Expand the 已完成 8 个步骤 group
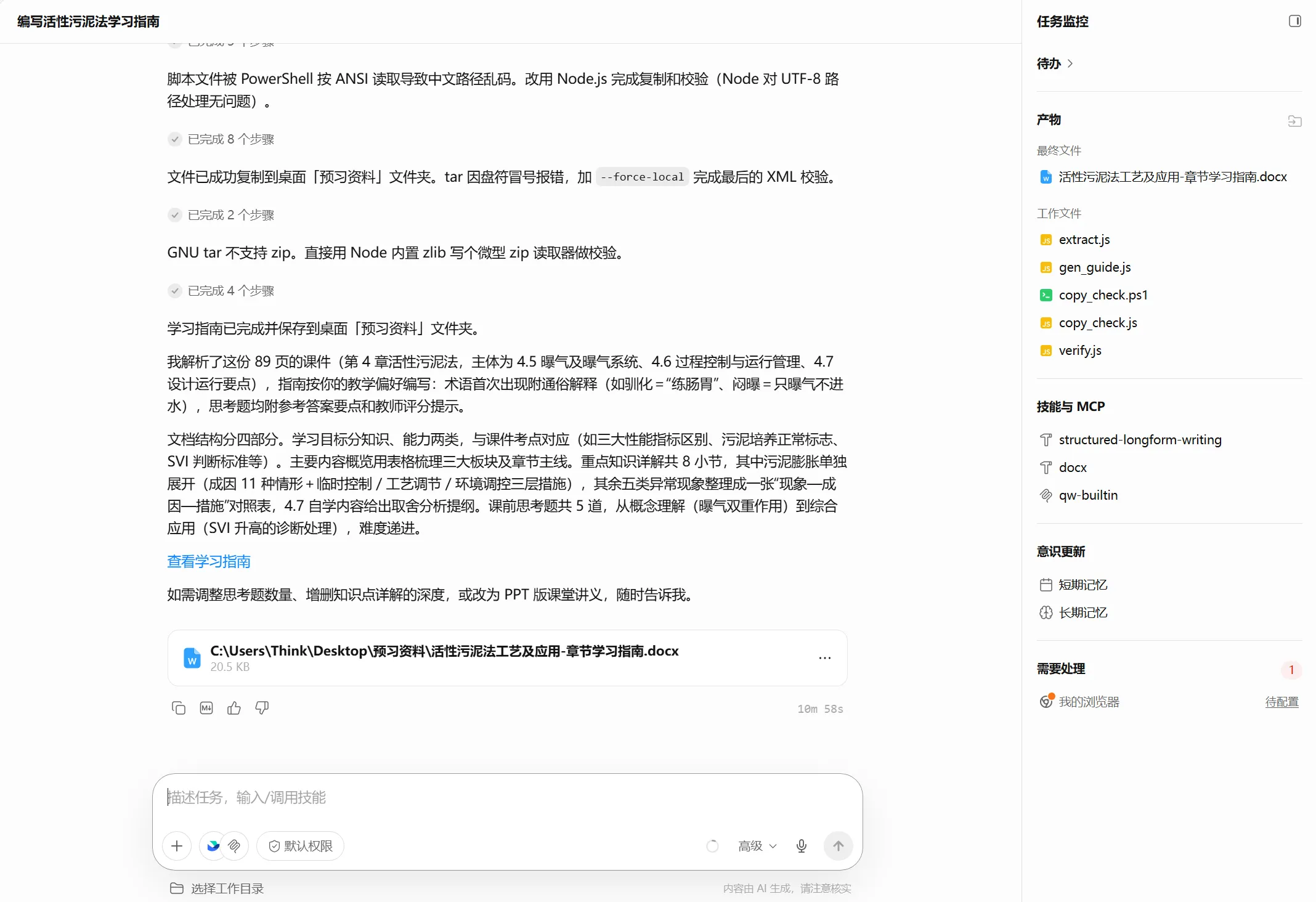Image resolution: width=1316 pixels, height=902 pixels. pos(221,139)
